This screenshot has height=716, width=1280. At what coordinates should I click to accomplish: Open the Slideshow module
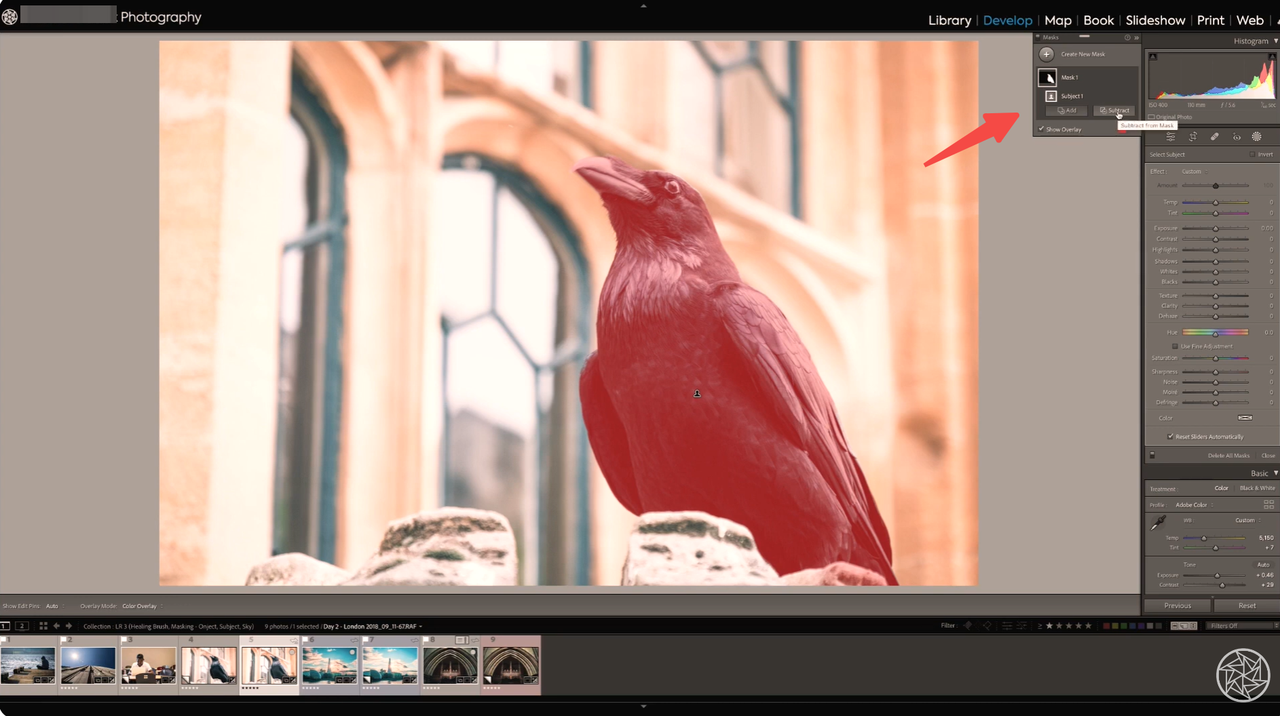1155,20
